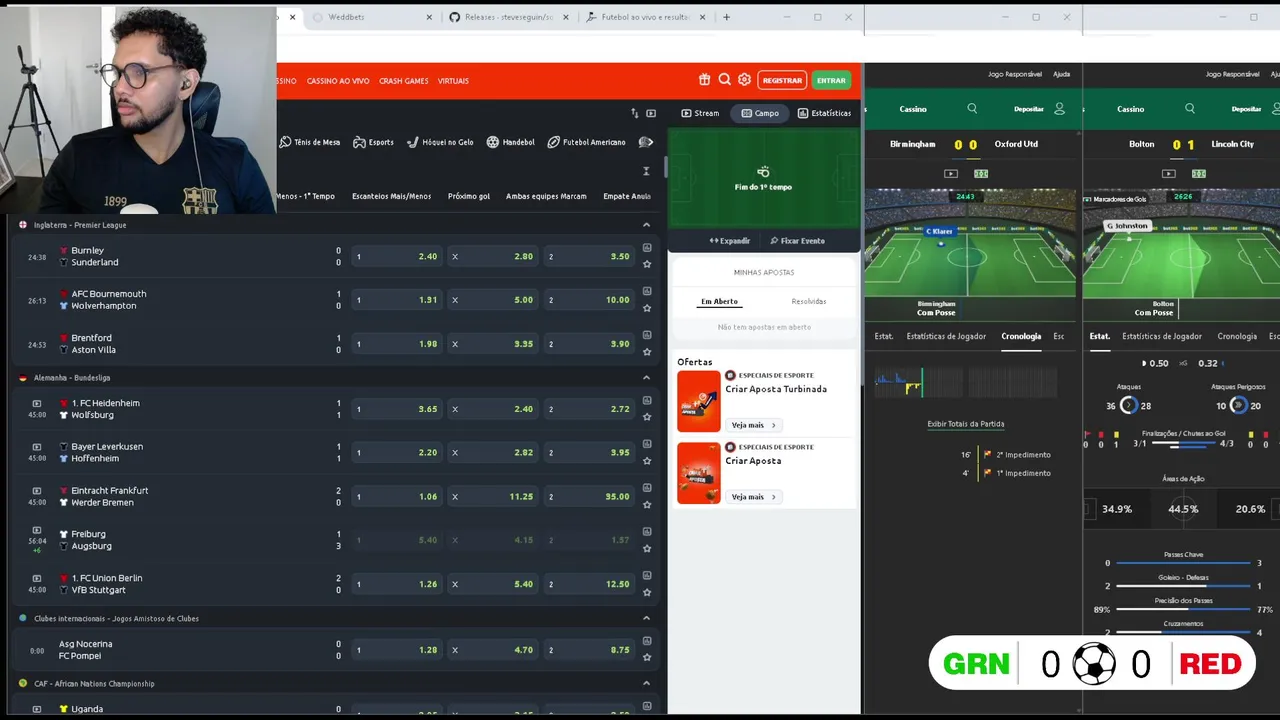Bet on Brentford win at 1.98

pos(398,344)
